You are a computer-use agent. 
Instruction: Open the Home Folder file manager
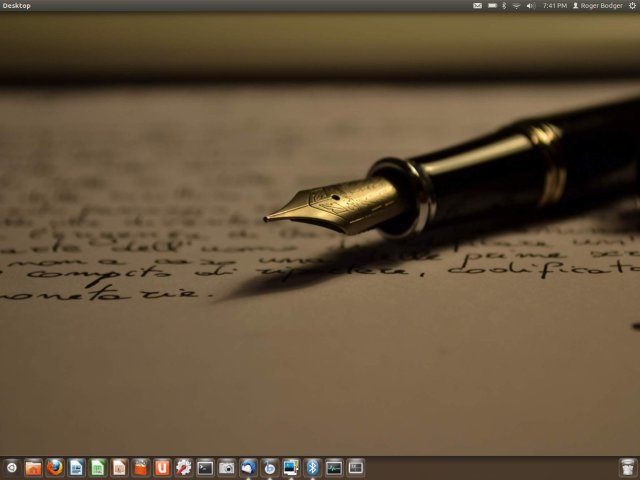click(x=33, y=468)
